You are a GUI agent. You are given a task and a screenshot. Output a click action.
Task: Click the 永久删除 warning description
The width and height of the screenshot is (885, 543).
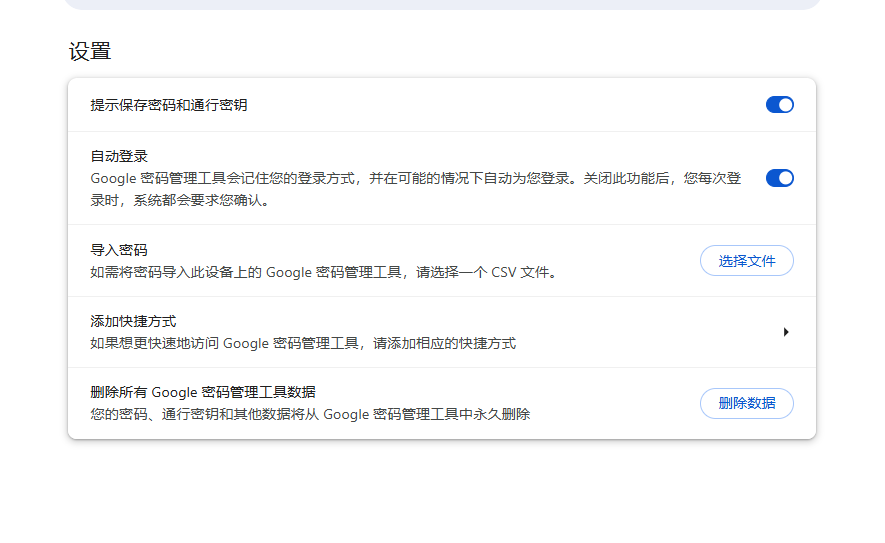click(x=310, y=415)
